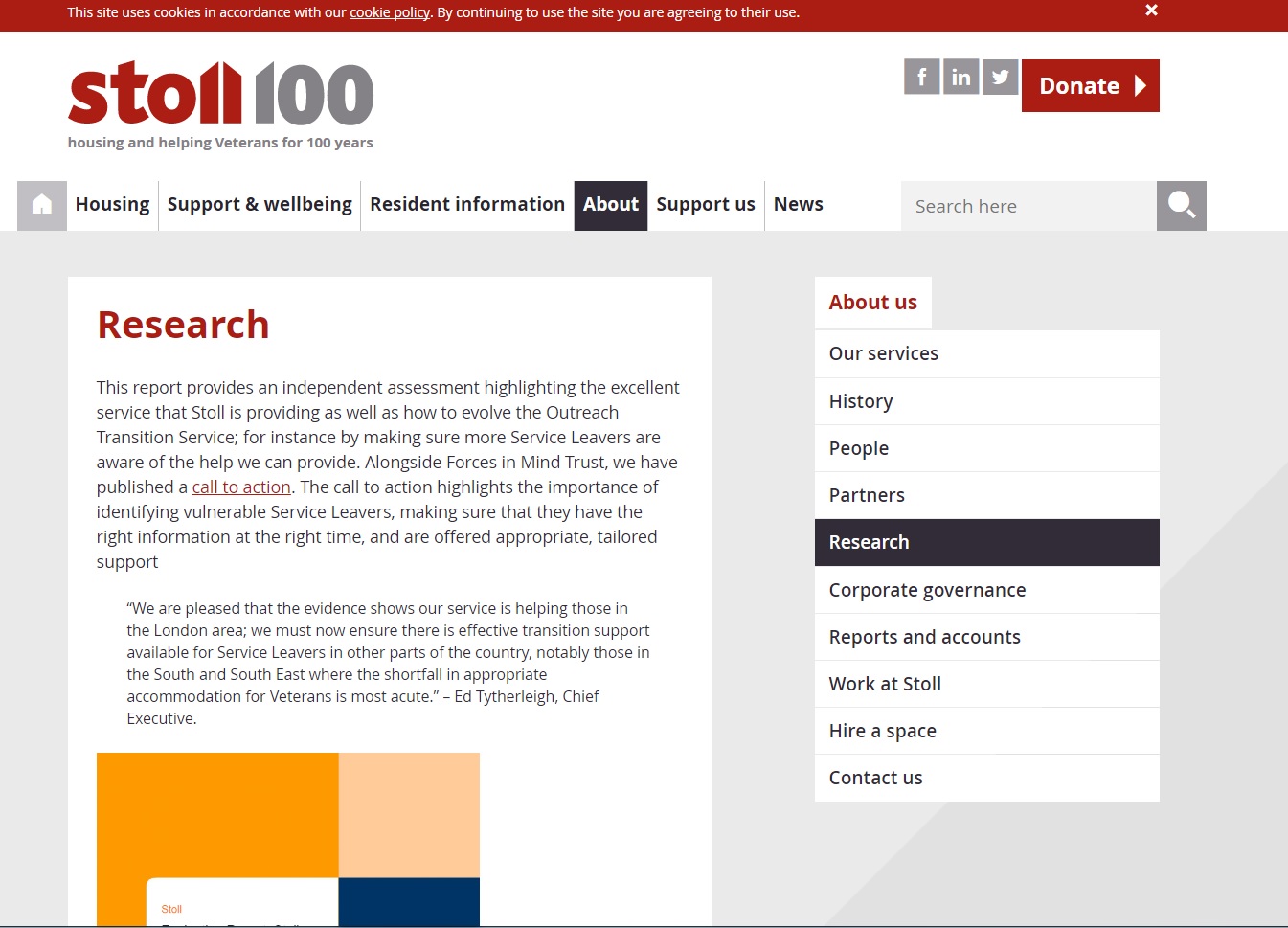Go to Resident information section

point(467,205)
